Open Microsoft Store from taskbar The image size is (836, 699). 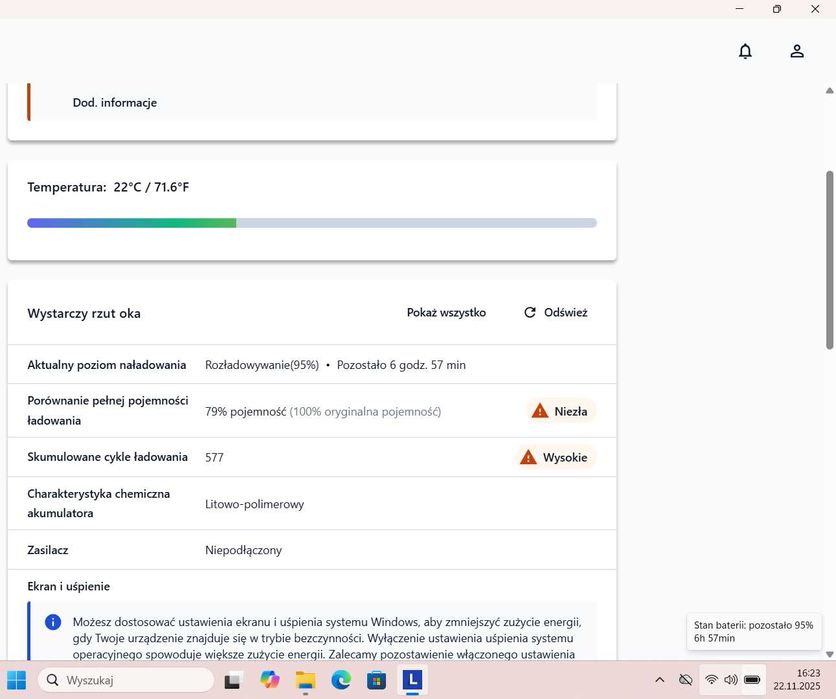(x=376, y=680)
